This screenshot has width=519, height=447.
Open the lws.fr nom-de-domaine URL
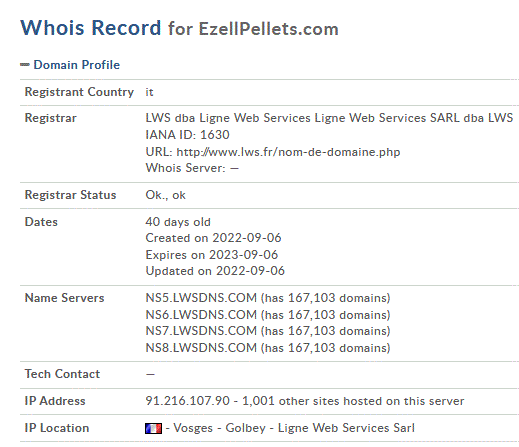click(x=288, y=152)
